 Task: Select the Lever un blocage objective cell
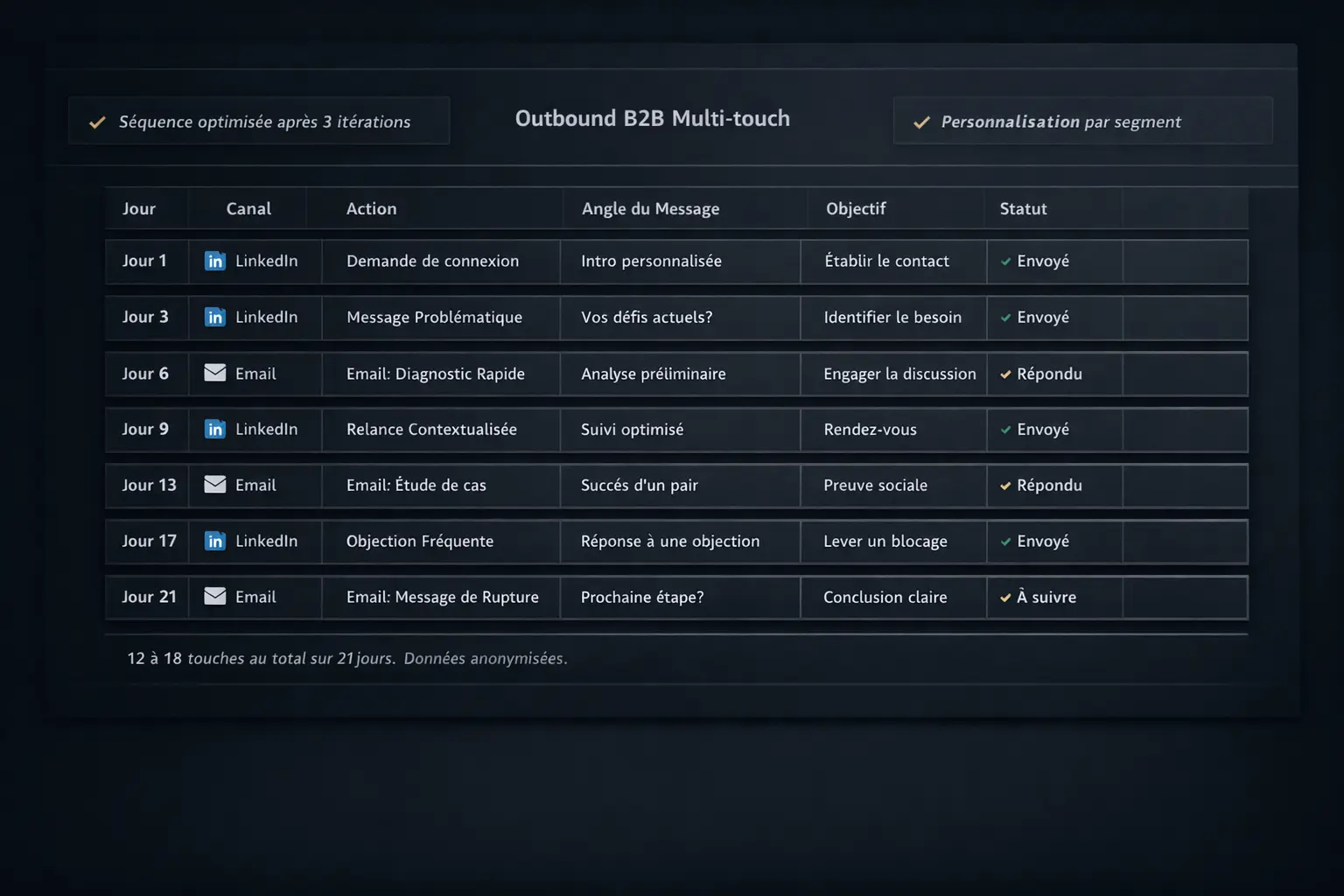pos(885,542)
